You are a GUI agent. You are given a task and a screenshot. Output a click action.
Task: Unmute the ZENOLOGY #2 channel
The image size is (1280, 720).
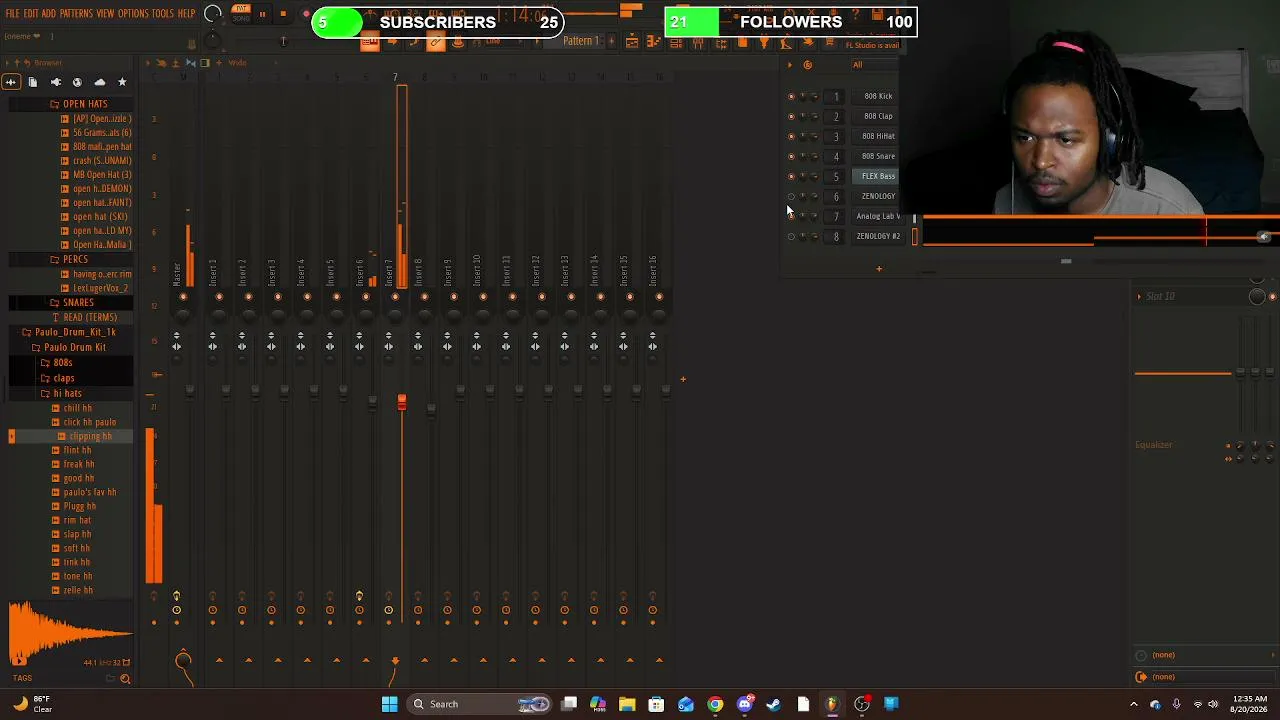(x=791, y=237)
